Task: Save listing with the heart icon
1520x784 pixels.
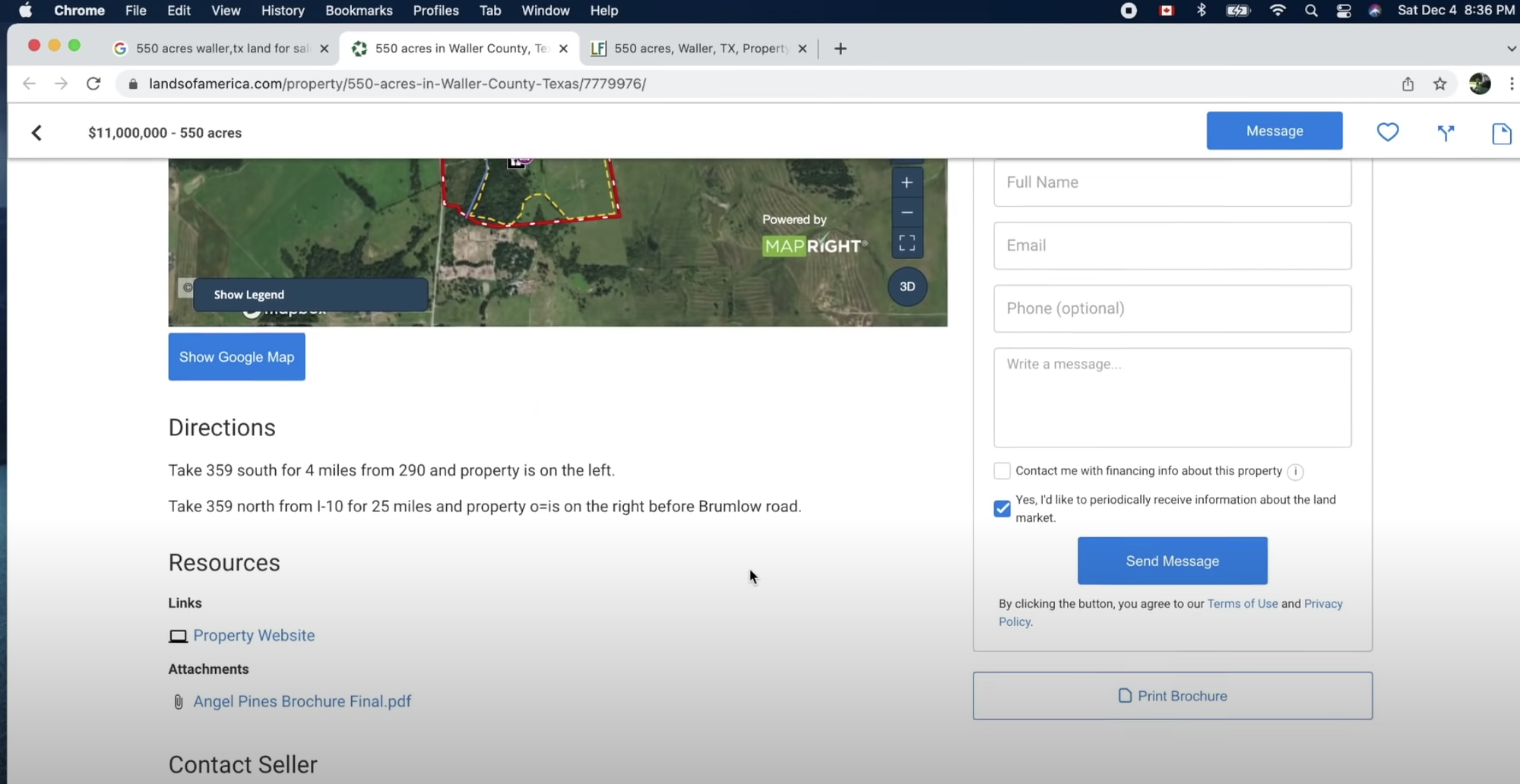Action: click(x=1387, y=132)
